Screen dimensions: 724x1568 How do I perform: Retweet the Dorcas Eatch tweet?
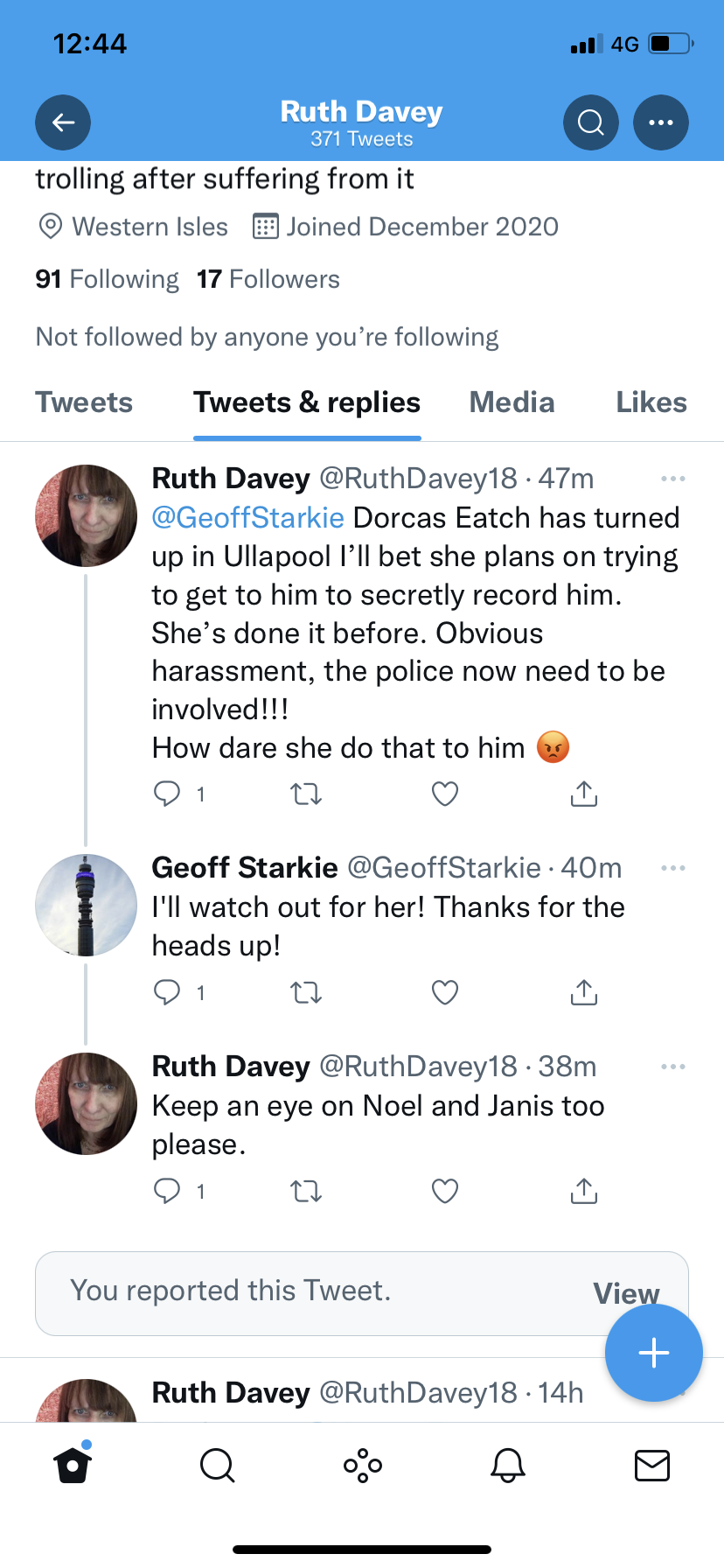pos(306,794)
